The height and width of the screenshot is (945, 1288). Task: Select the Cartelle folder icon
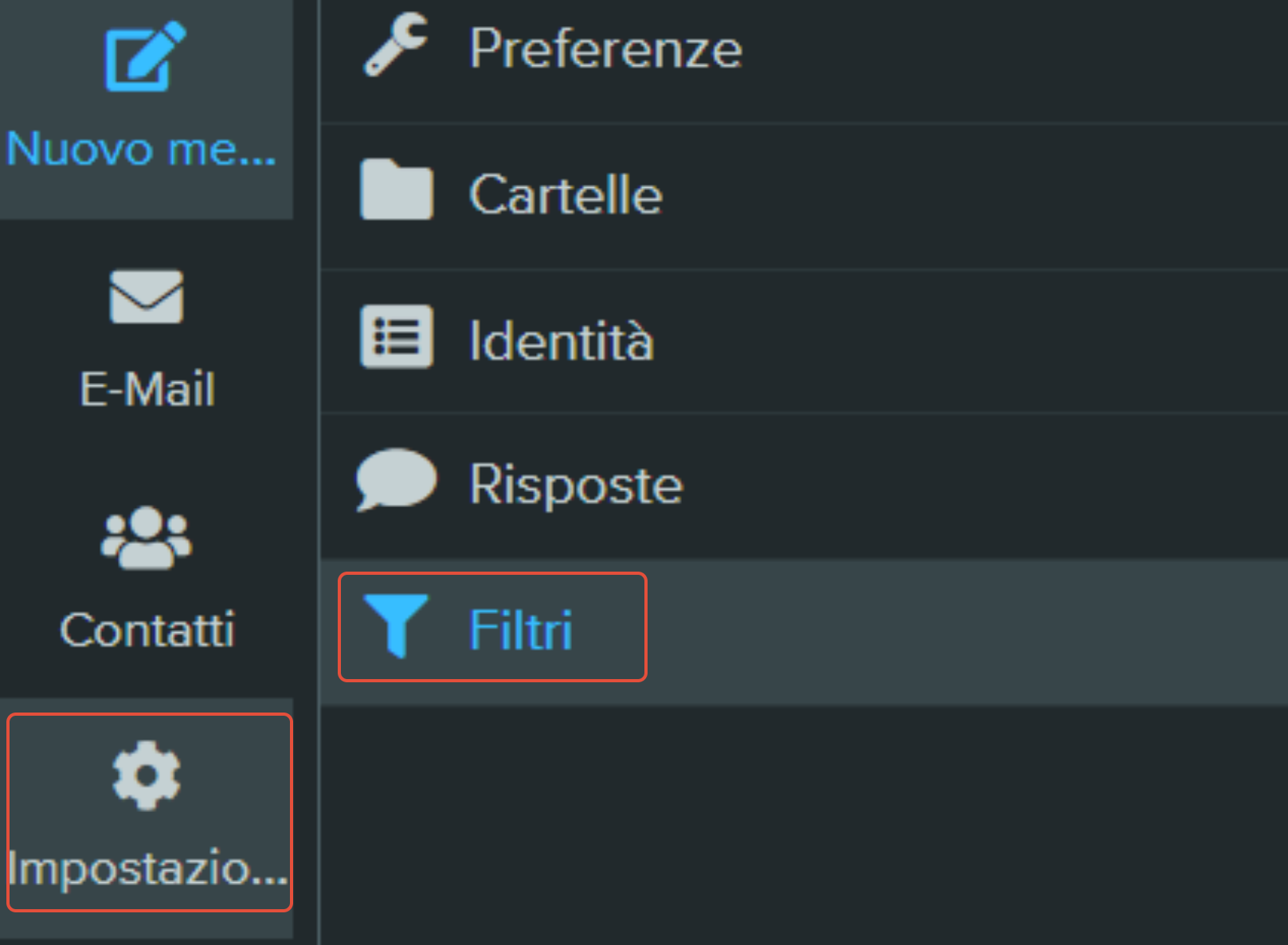click(x=396, y=189)
